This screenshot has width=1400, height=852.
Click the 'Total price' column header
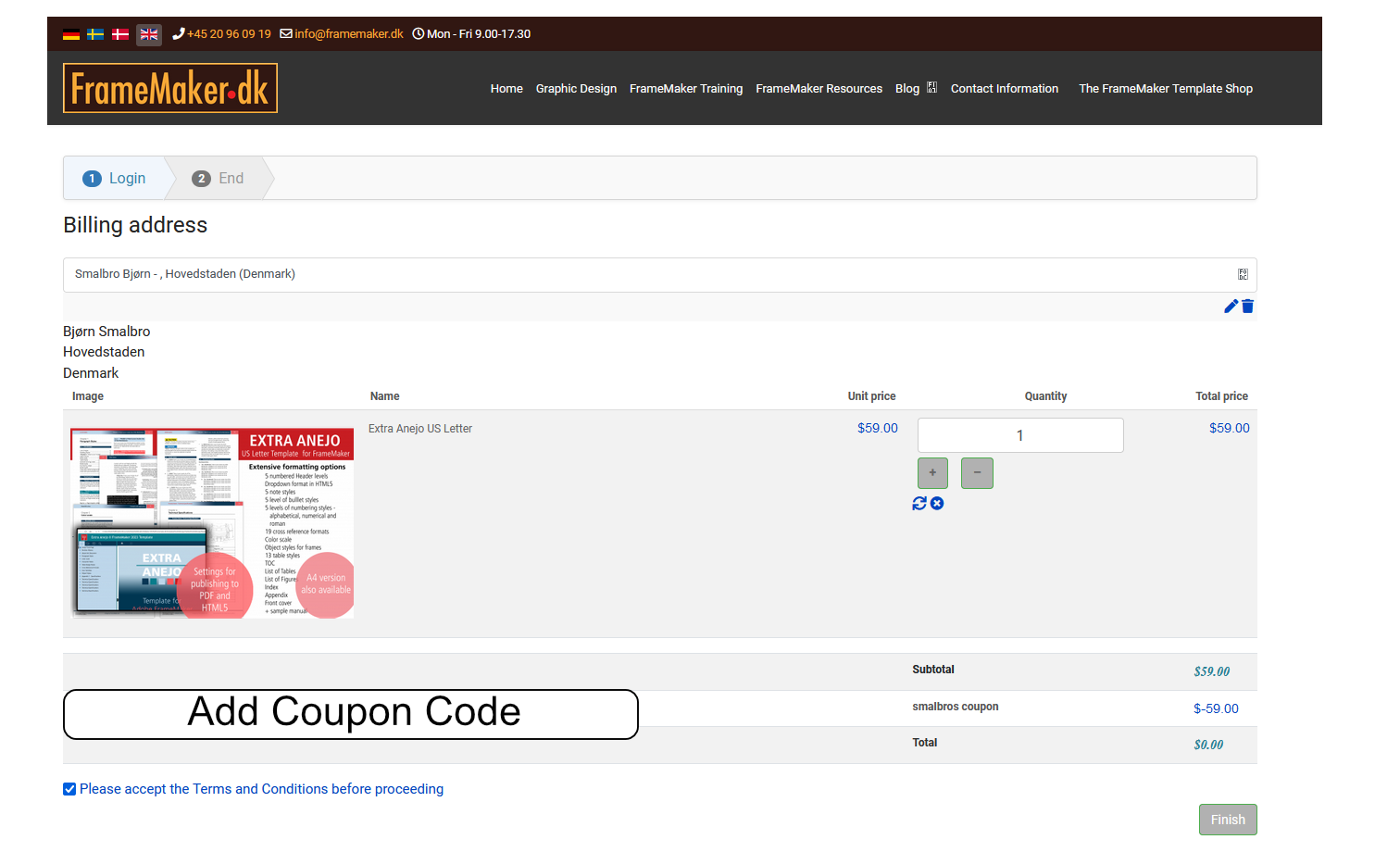(x=1221, y=396)
